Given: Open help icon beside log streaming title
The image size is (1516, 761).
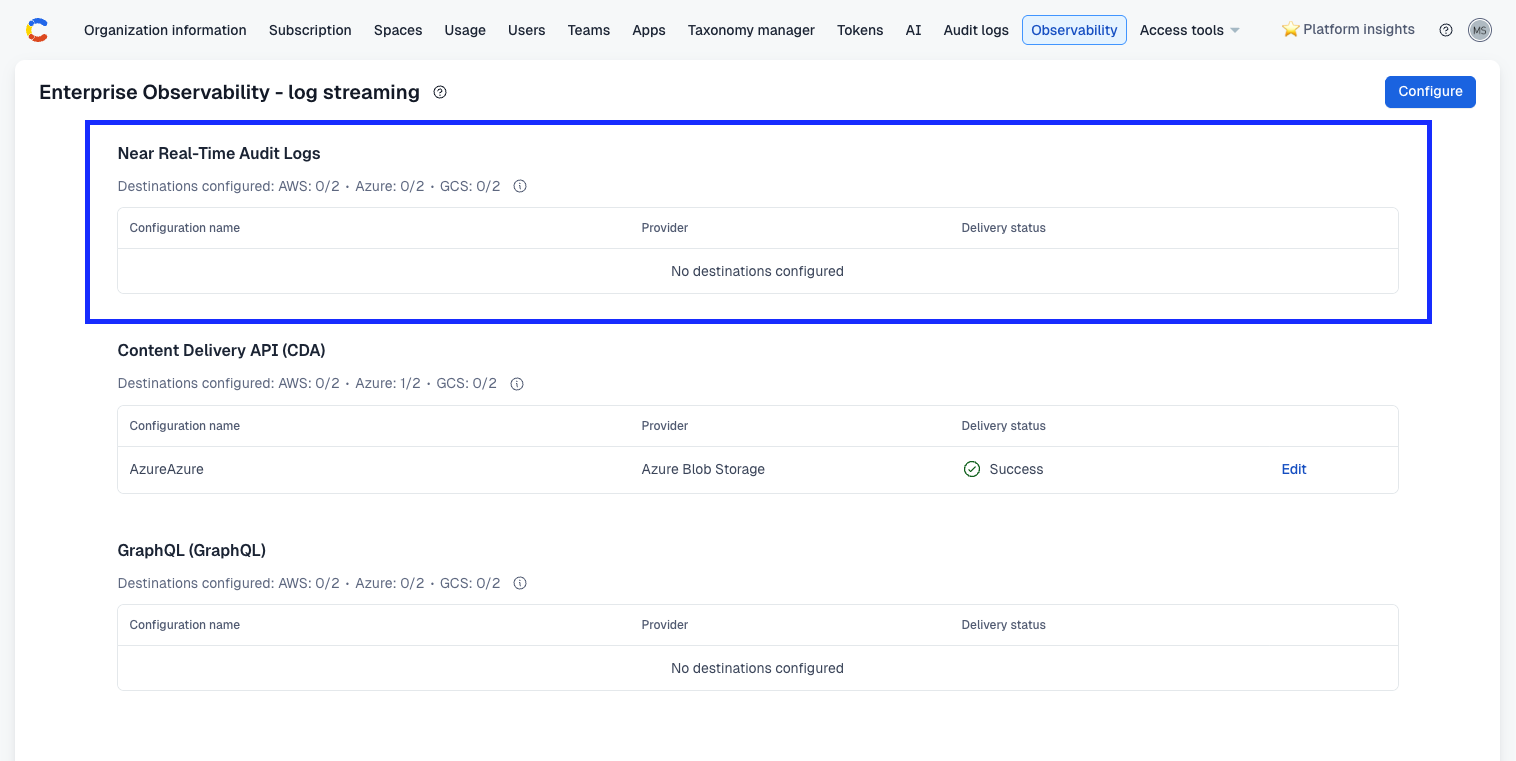Looking at the screenshot, I should [x=440, y=92].
